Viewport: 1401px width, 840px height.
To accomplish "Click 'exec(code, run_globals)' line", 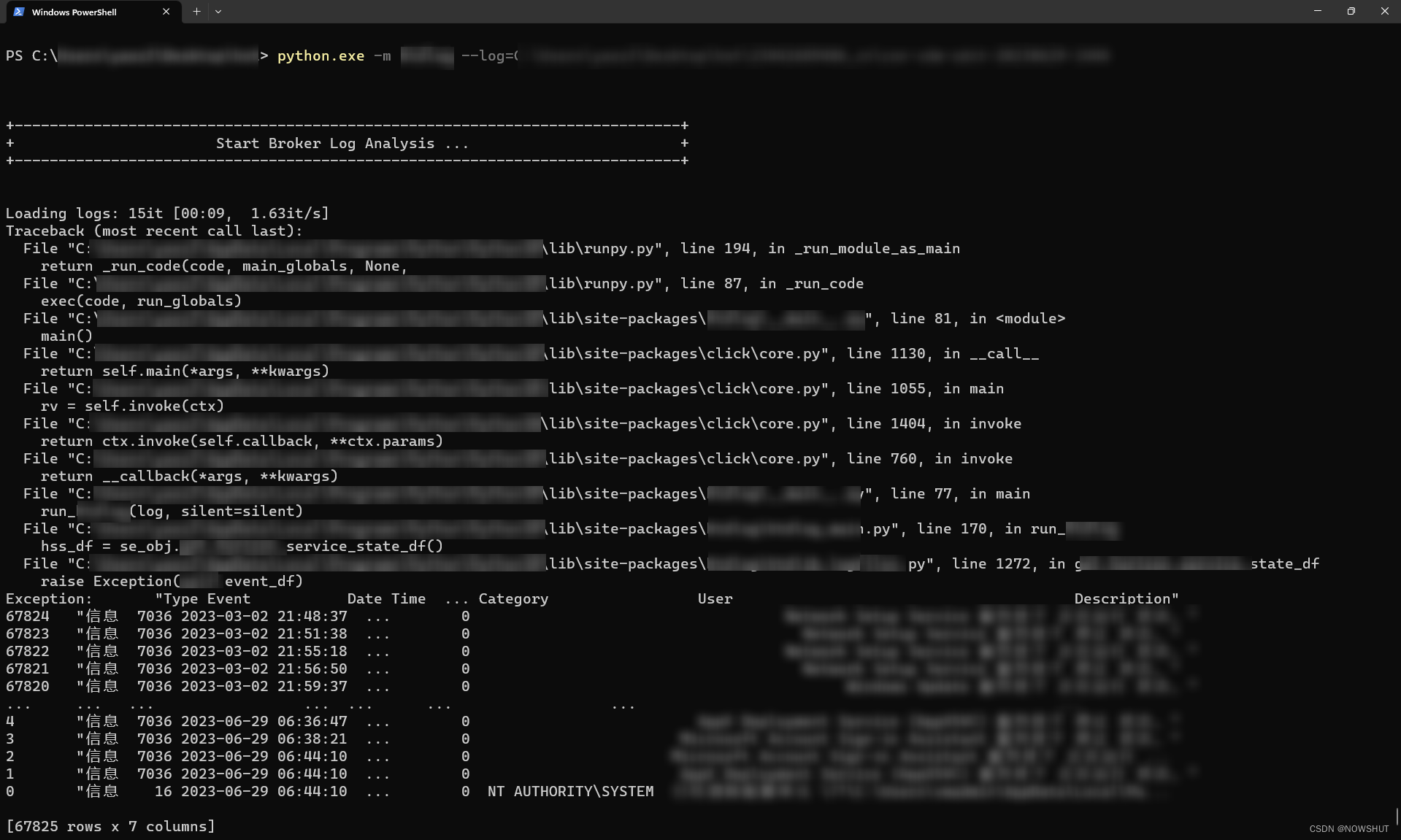I will [141, 301].
